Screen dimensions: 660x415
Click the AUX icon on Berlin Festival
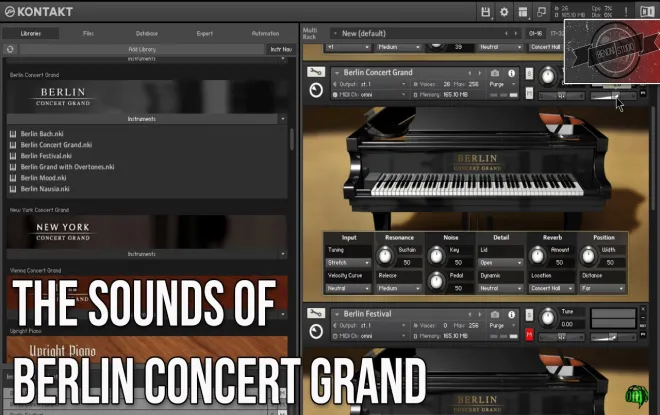(x=643, y=326)
